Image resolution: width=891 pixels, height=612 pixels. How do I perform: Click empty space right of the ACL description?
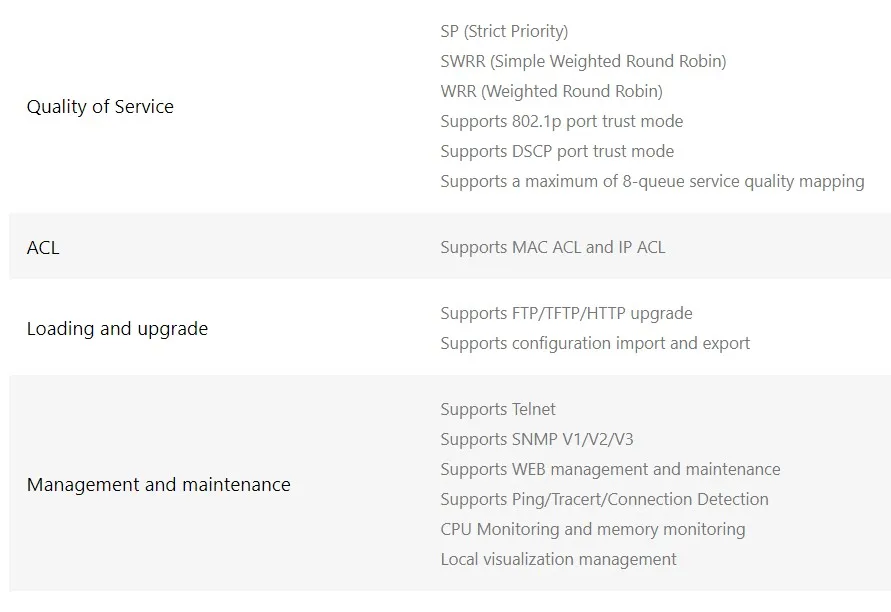click(x=780, y=248)
